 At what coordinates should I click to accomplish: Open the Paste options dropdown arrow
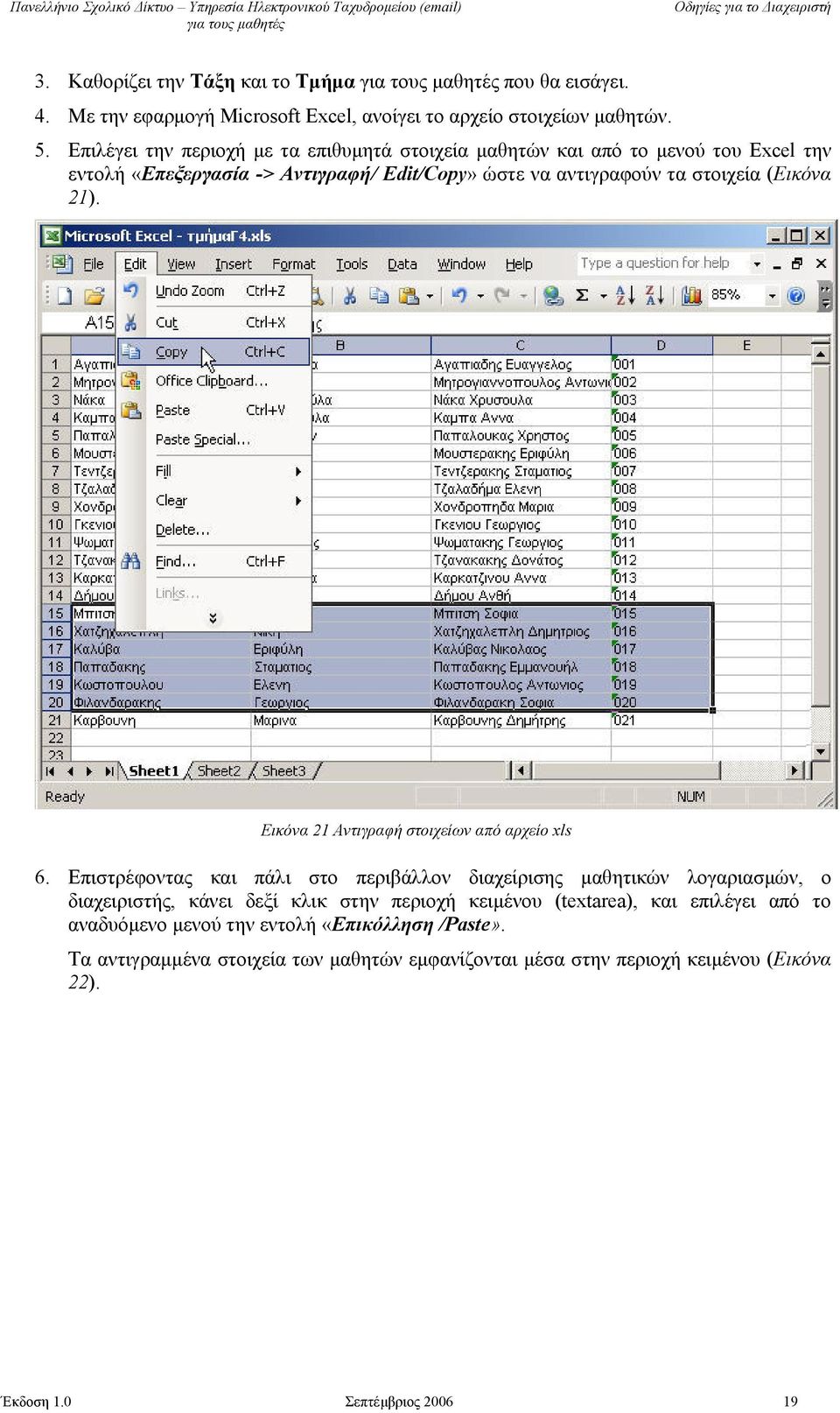point(430,296)
